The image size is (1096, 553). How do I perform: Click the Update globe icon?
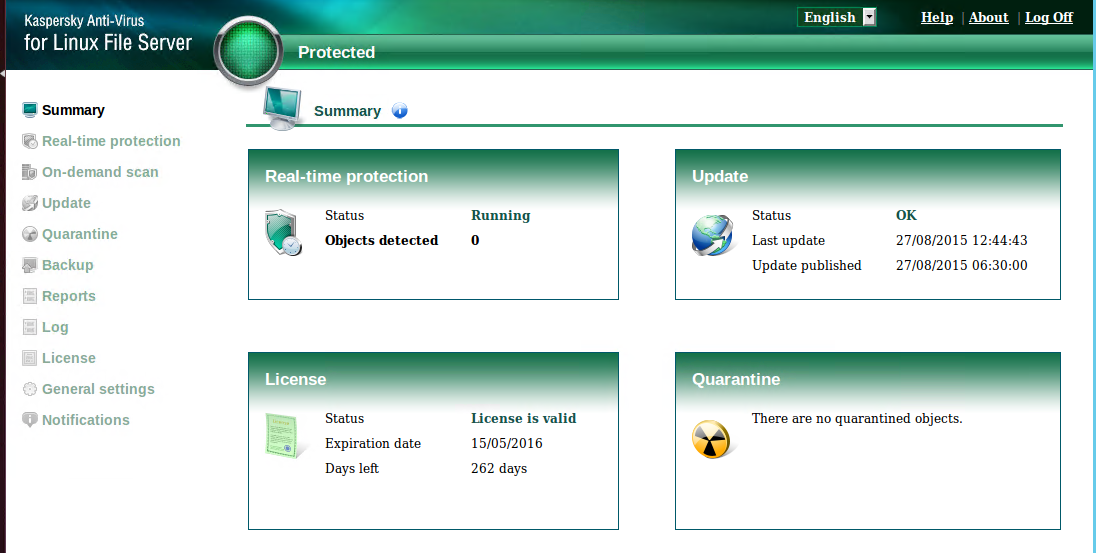711,236
